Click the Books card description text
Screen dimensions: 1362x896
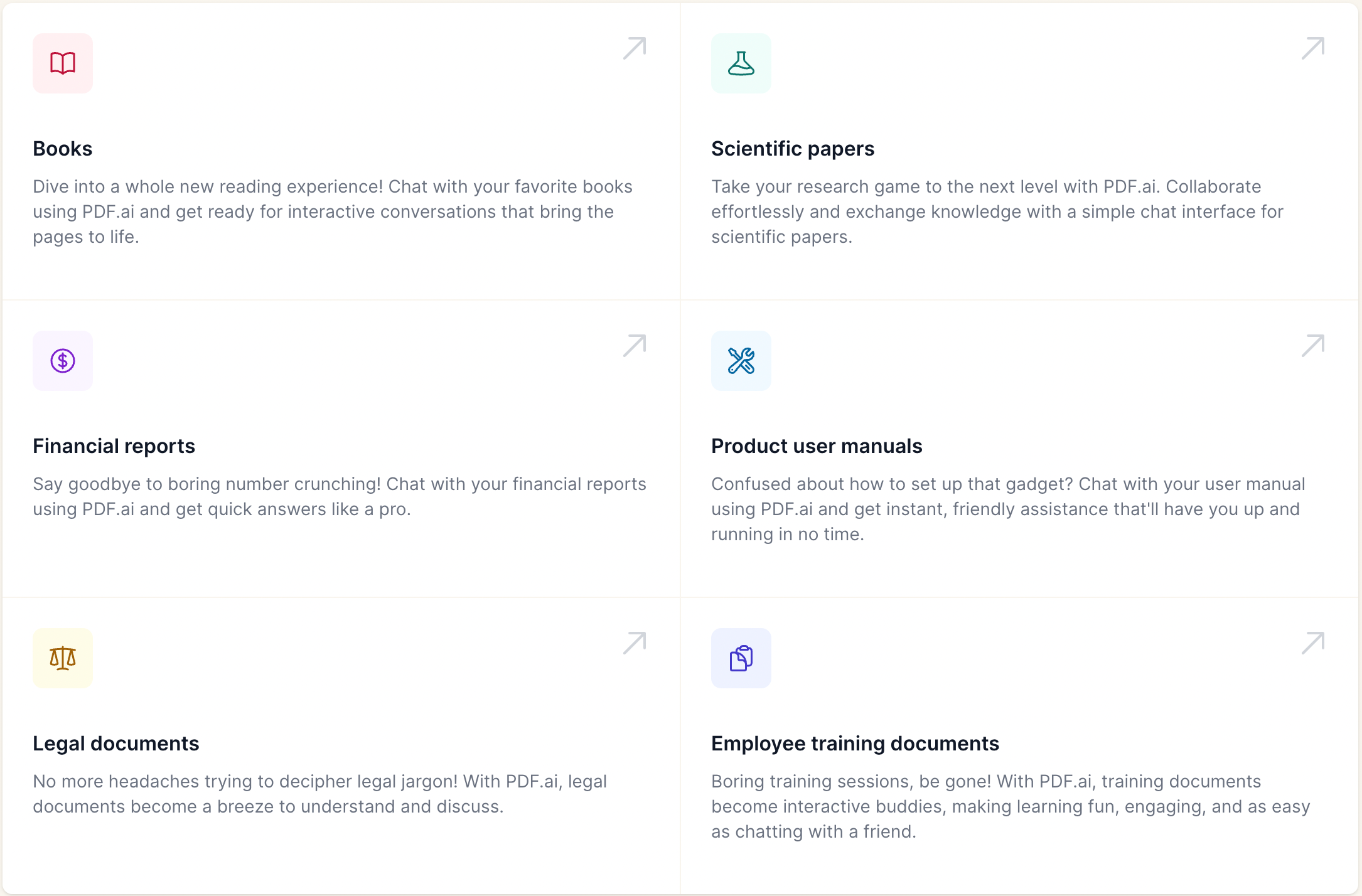333,211
